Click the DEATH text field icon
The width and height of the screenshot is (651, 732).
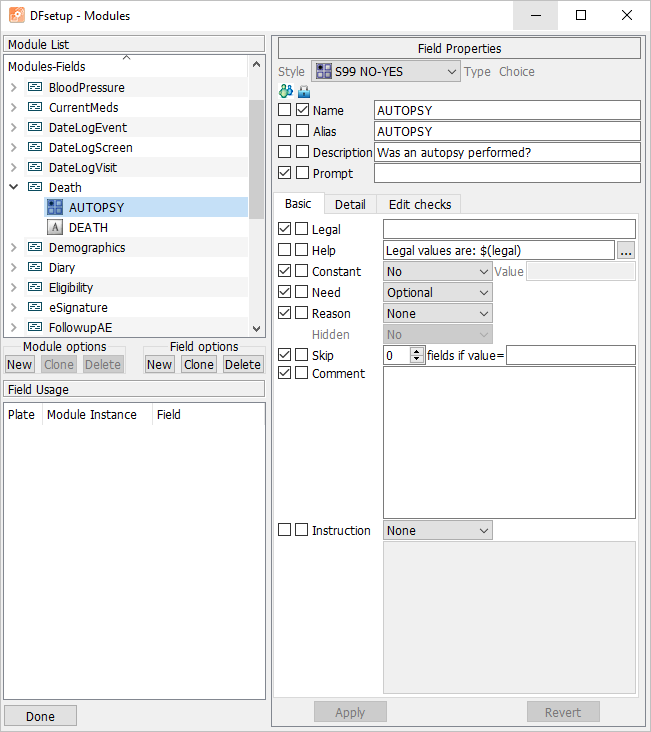pos(55,227)
